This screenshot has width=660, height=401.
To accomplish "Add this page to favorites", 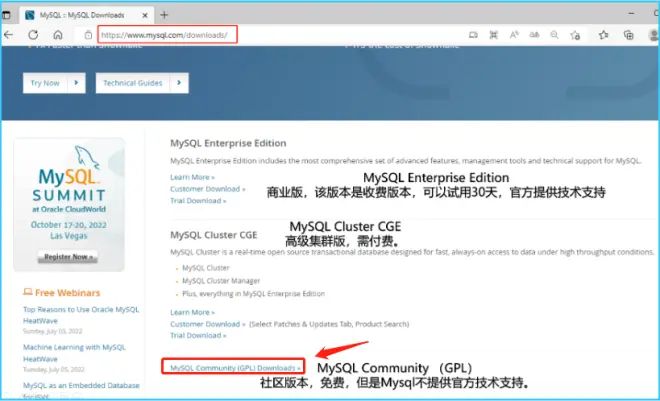I will (575, 35).
